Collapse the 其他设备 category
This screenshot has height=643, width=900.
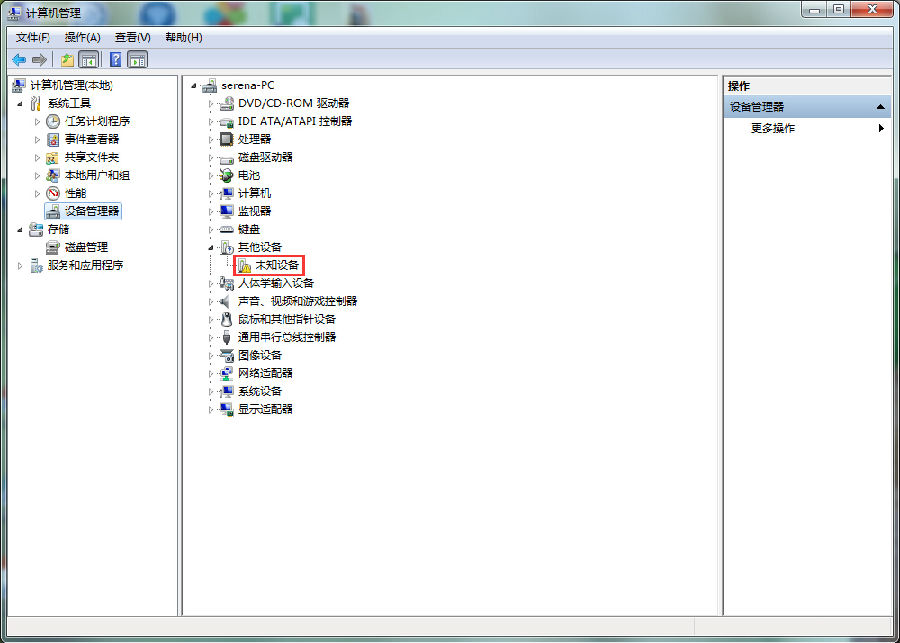tap(211, 248)
